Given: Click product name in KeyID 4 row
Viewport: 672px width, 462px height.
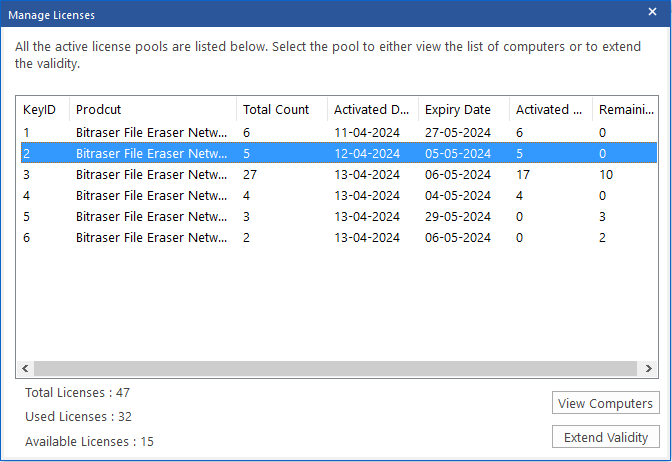Looking at the screenshot, I should (151, 195).
